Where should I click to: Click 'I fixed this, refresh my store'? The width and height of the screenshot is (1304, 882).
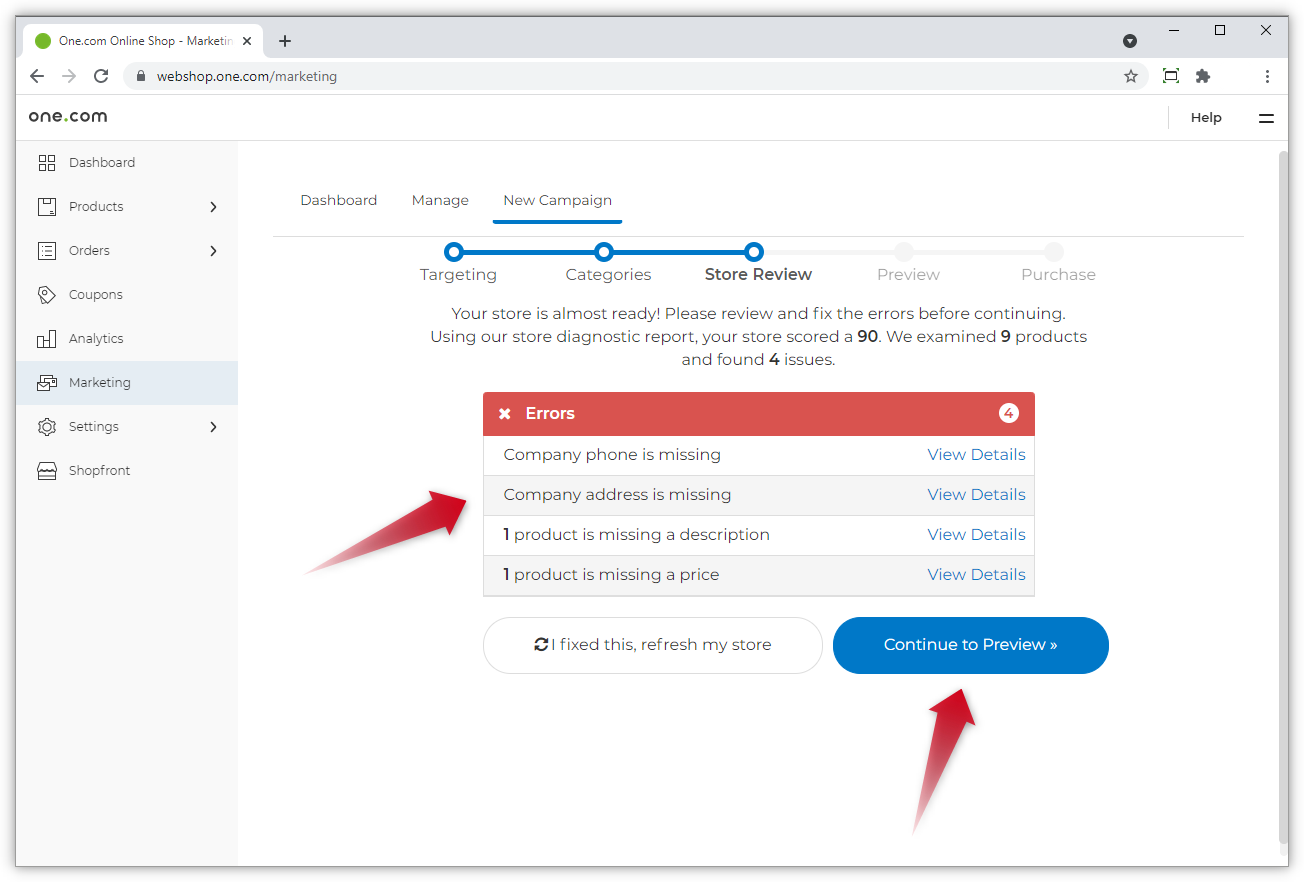pos(652,645)
